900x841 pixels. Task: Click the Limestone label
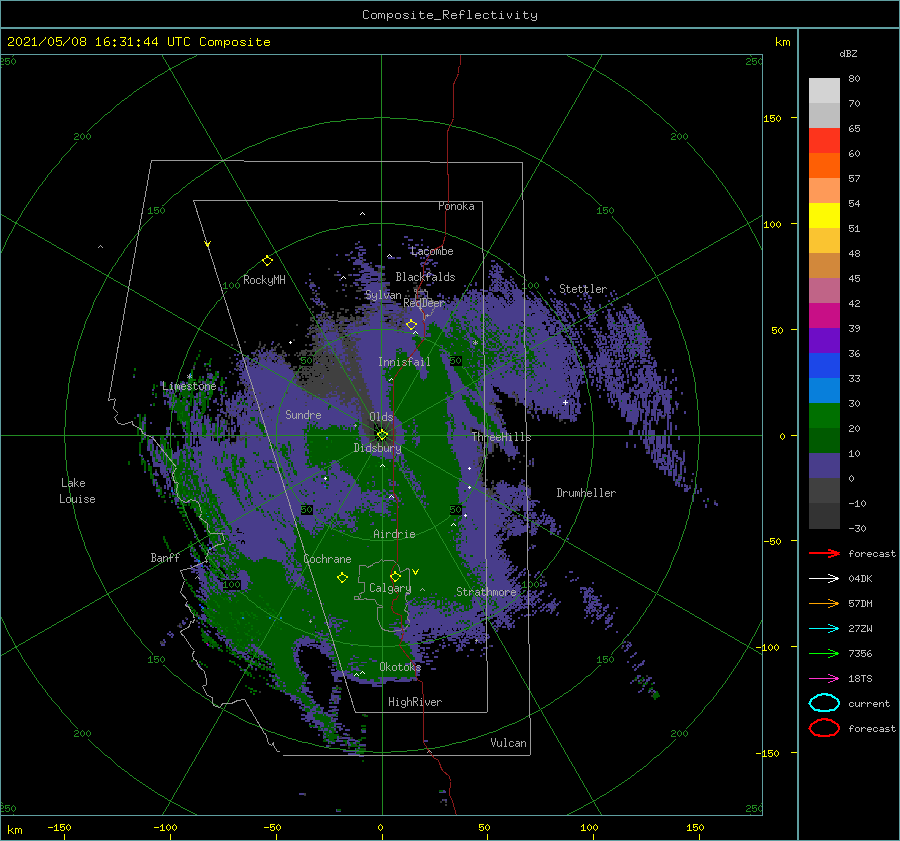coord(189,386)
